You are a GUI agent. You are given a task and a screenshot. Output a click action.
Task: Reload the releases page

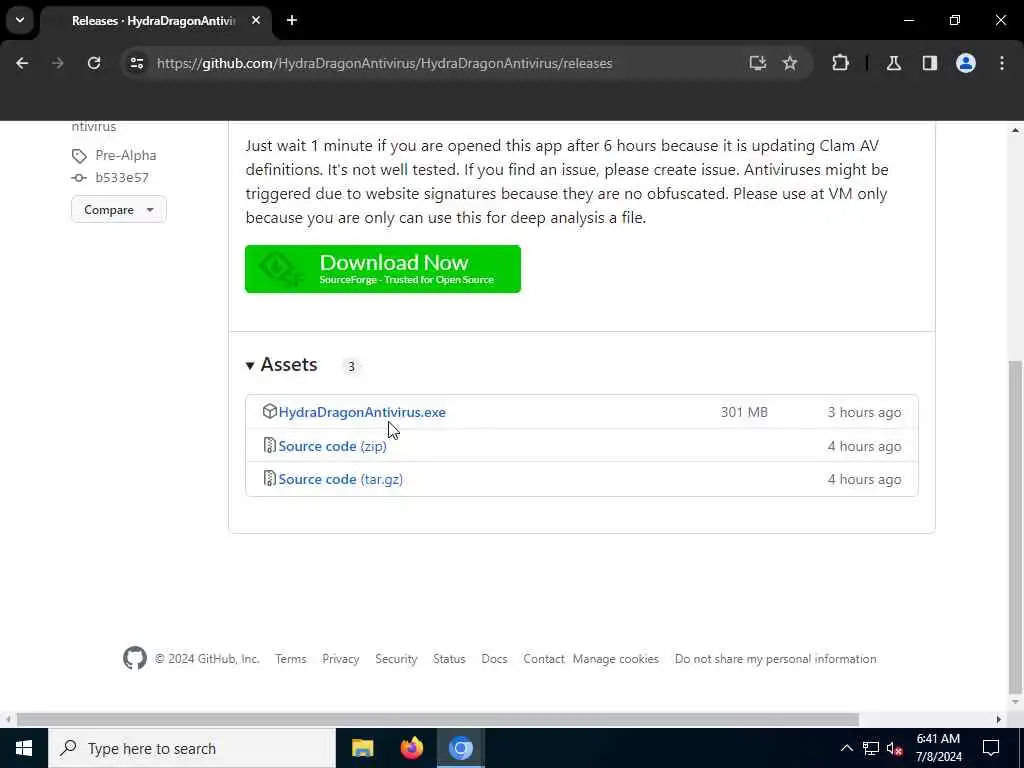(94, 63)
